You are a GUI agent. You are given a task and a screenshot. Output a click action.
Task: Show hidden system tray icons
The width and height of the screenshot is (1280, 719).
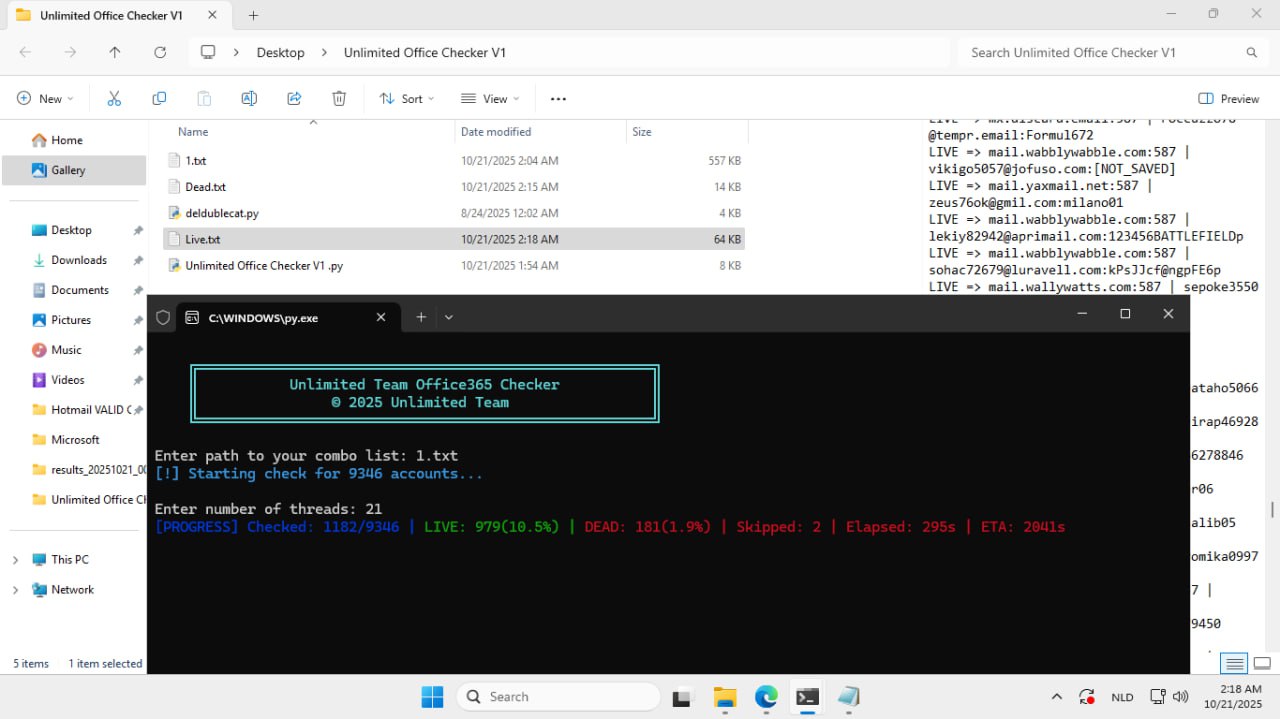[1057, 697]
